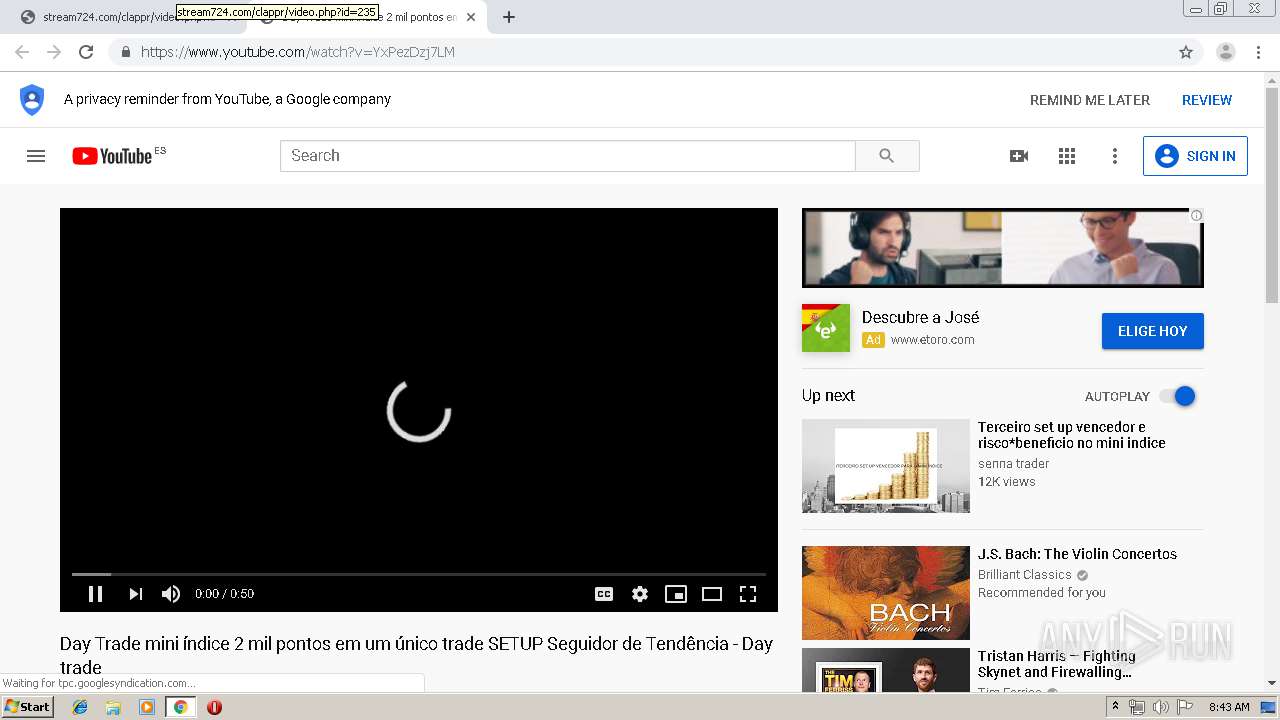Open the Terceiro set up vencedor thumbnail
Image resolution: width=1280 pixels, height=720 pixels.
click(x=886, y=466)
